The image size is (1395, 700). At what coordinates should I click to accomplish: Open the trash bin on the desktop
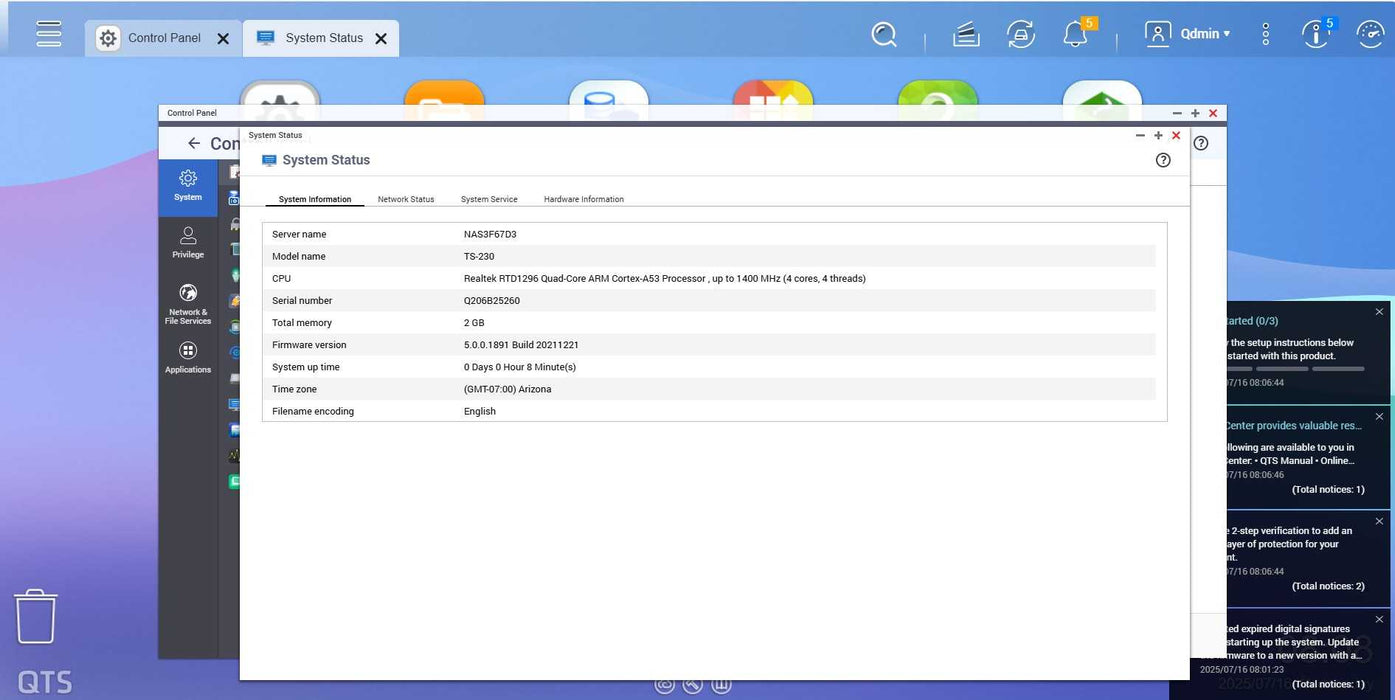(x=36, y=616)
